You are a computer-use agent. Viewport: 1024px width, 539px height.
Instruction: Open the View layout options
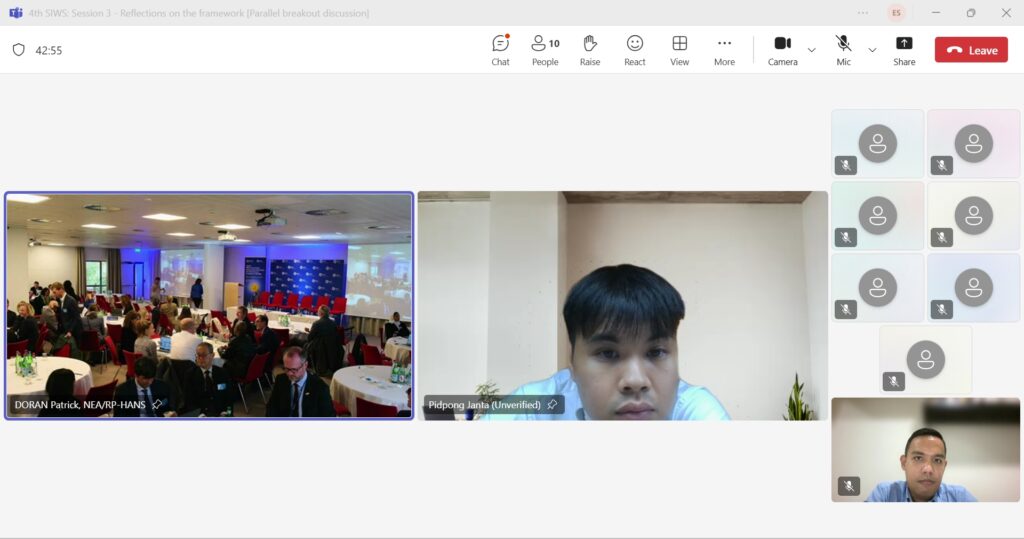[x=679, y=50]
